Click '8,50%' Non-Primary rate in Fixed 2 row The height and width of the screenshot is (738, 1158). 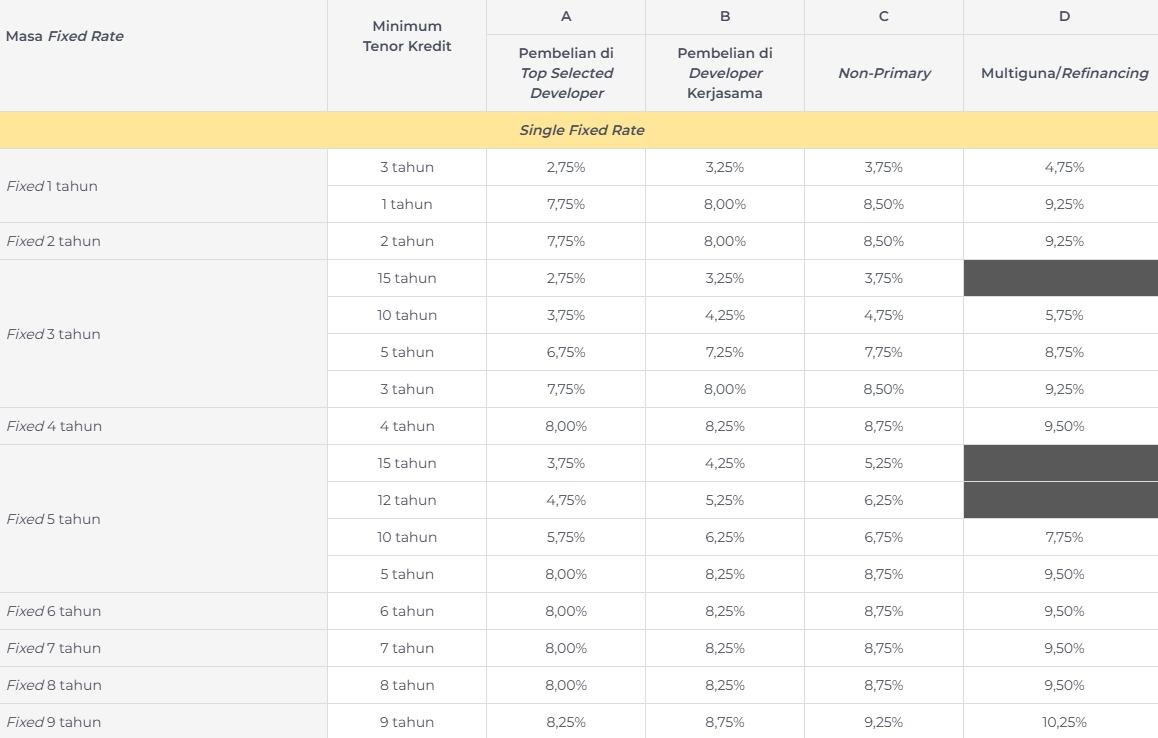pos(883,242)
